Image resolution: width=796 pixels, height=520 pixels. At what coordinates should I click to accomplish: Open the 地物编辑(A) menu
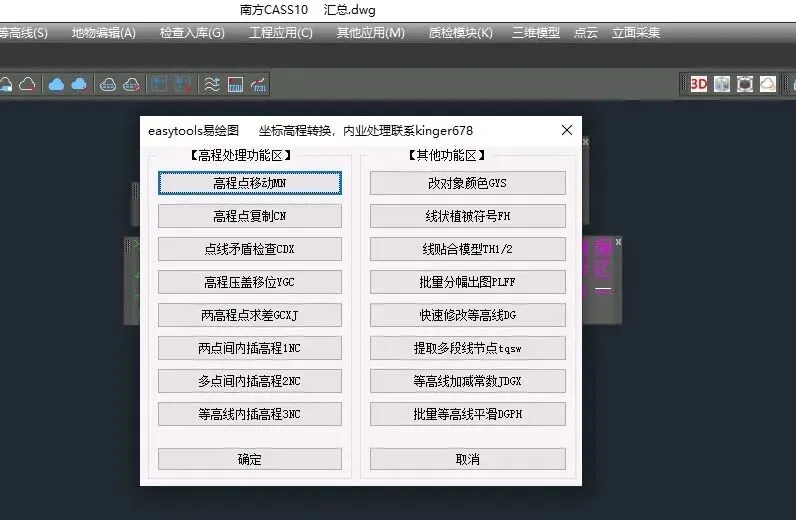pos(104,33)
